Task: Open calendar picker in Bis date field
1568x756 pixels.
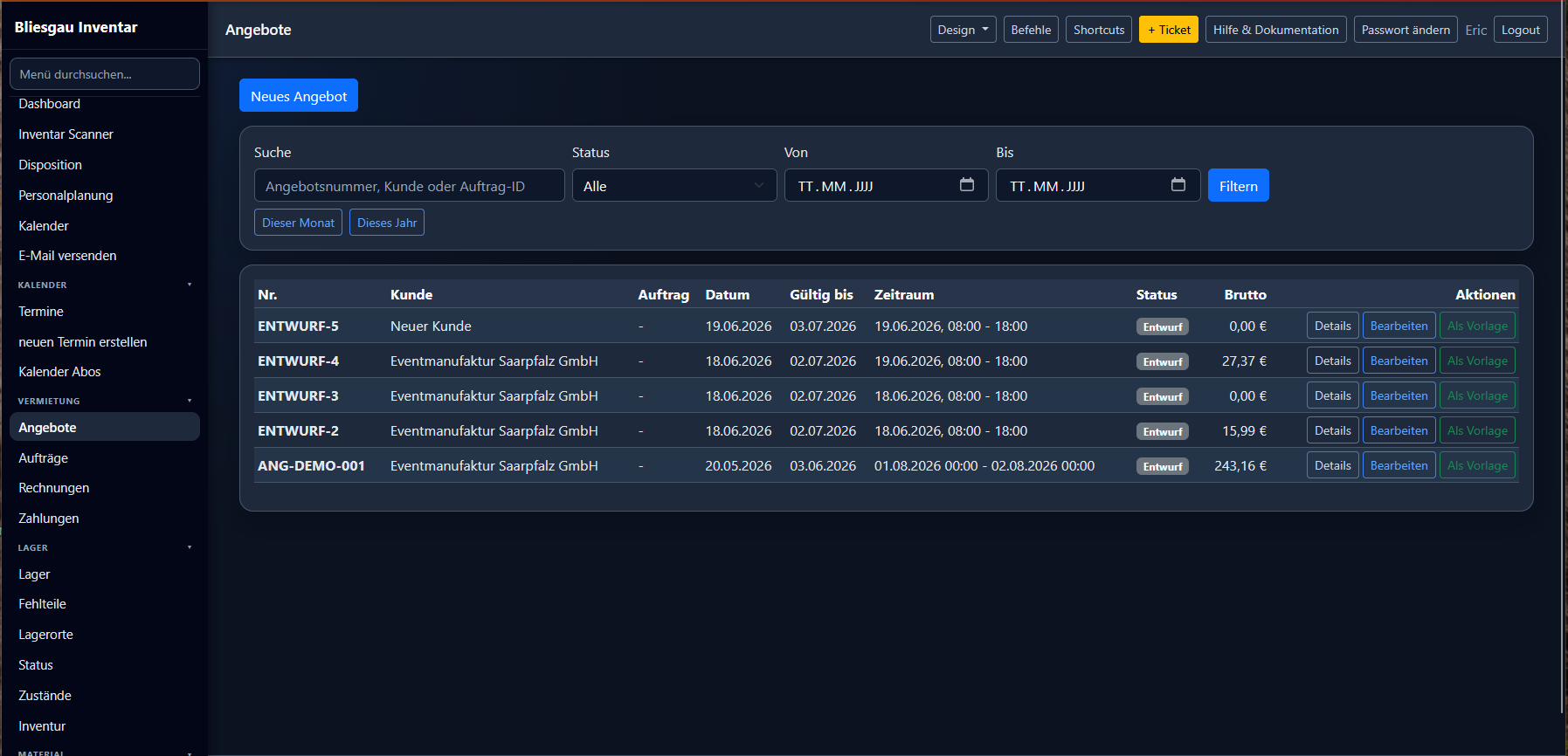Action: pyautogui.click(x=1178, y=185)
